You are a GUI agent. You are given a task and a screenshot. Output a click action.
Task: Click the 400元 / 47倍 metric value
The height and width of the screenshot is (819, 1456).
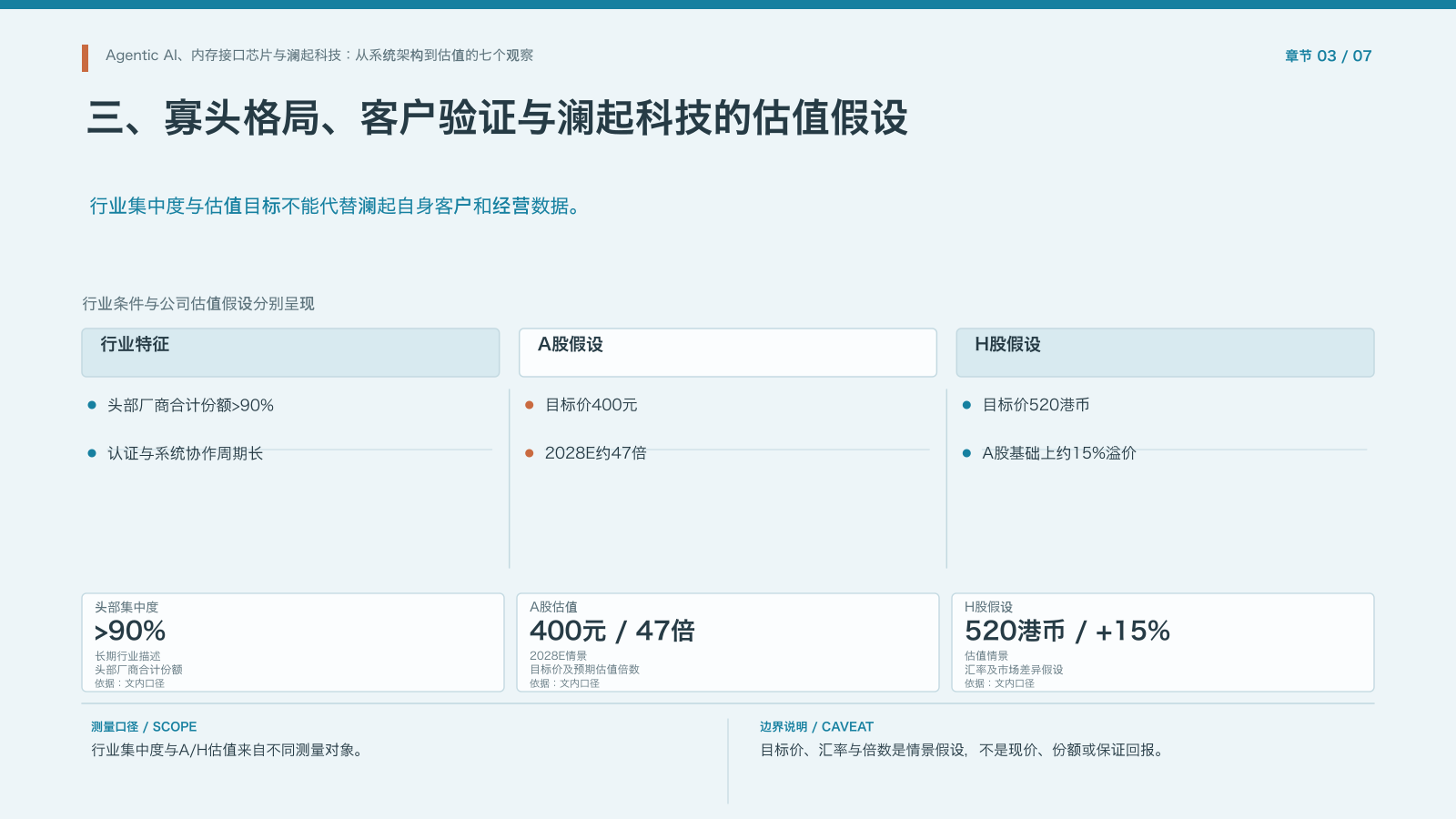coord(612,631)
